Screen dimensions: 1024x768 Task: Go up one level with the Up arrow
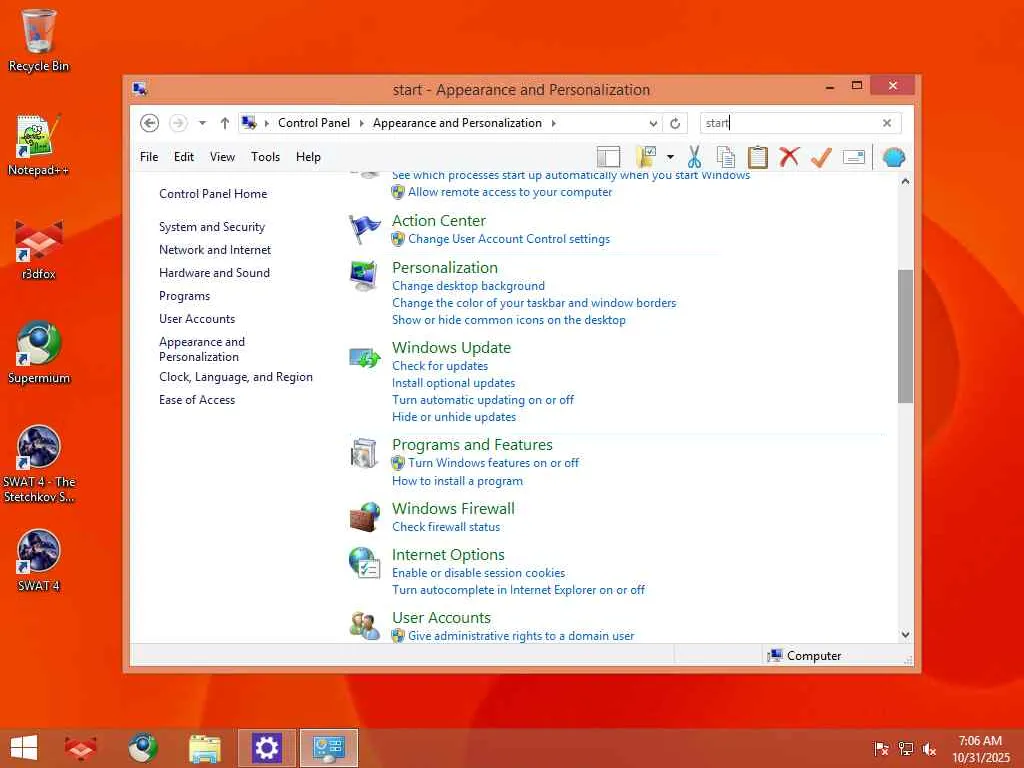[x=225, y=123]
